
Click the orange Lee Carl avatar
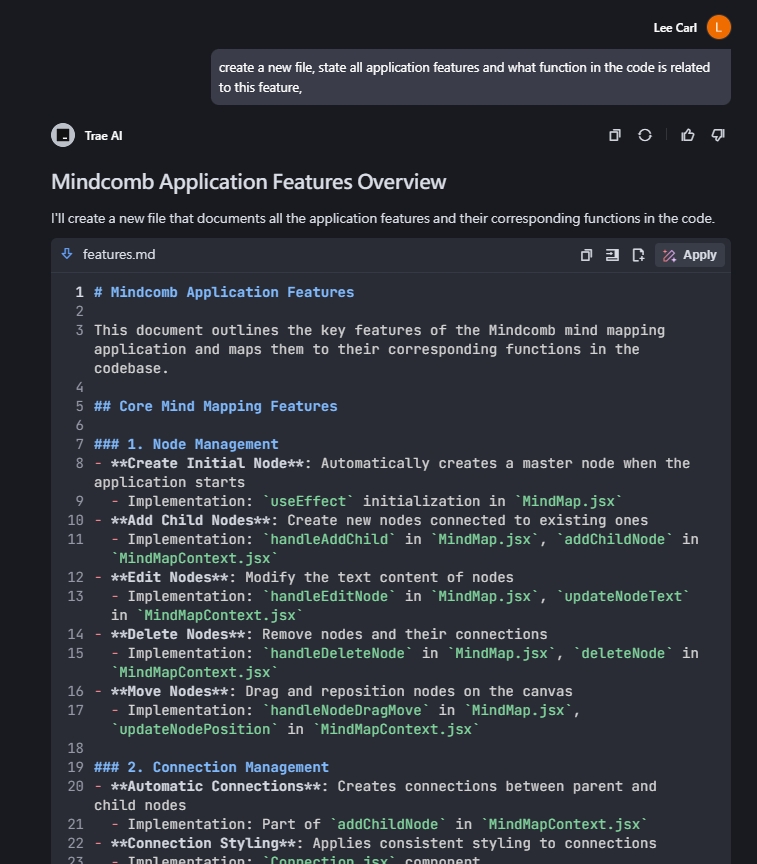pos(718,28)
